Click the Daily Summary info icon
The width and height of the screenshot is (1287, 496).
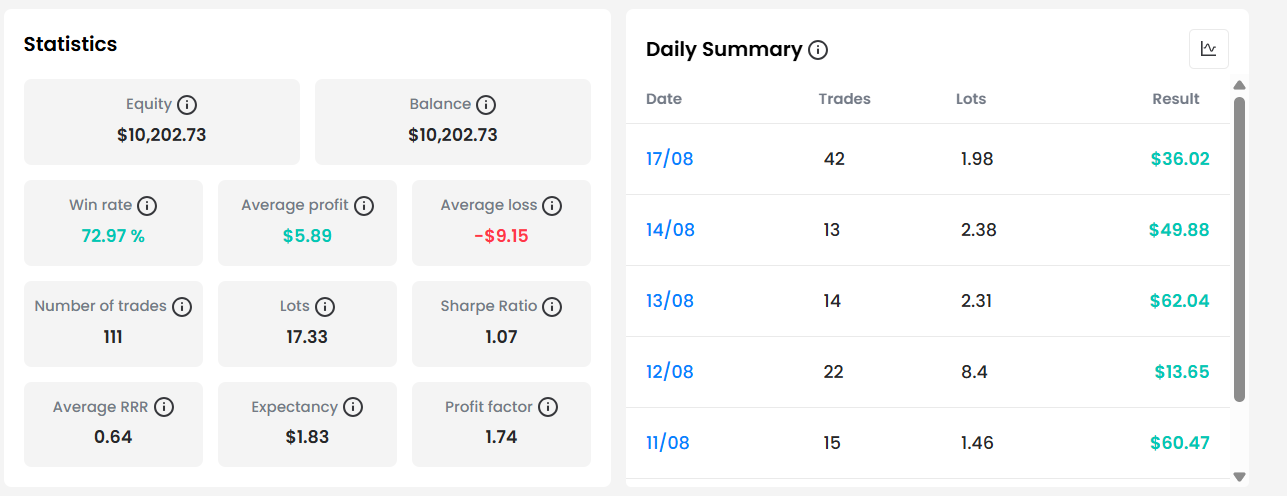(x=818, y=50)
